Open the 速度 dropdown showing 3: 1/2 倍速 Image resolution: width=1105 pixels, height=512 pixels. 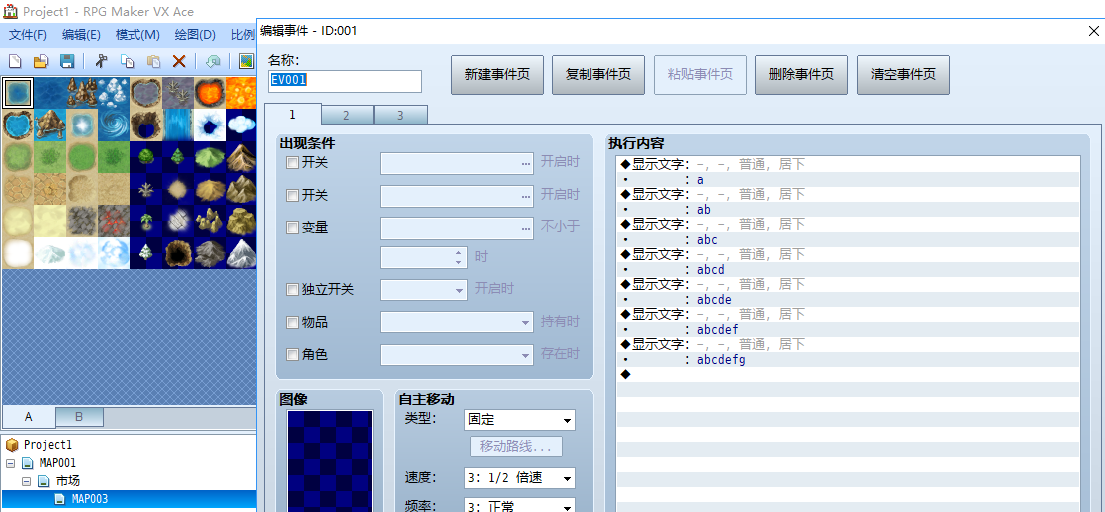520,478
